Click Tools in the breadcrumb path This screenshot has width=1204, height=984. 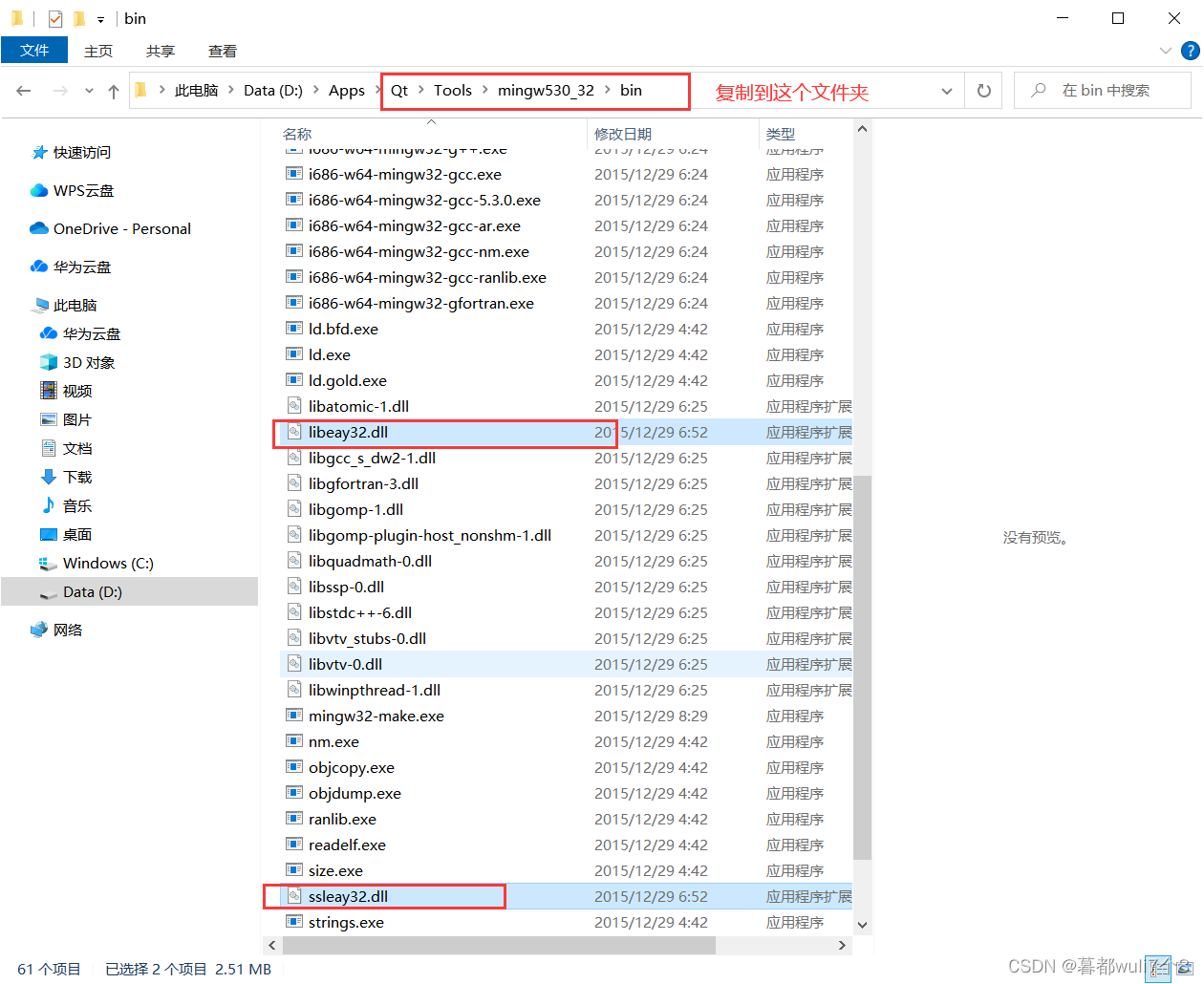tap(453, 90)
